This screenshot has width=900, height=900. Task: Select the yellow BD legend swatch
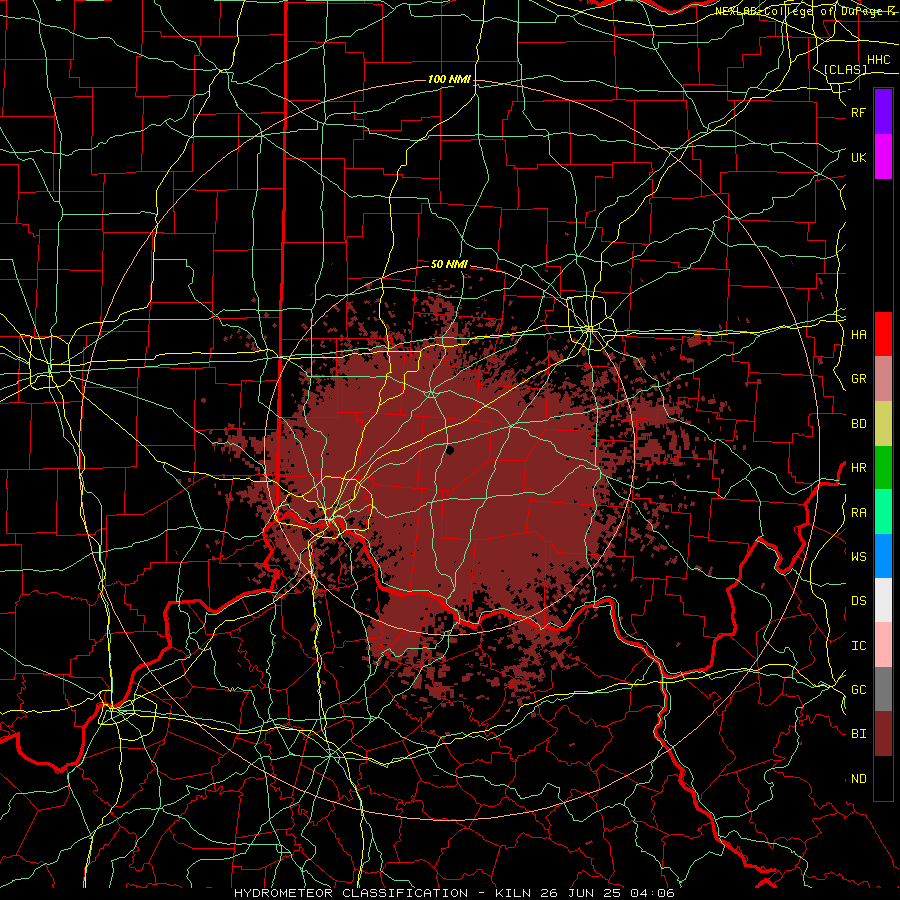[x=883, y=424]
